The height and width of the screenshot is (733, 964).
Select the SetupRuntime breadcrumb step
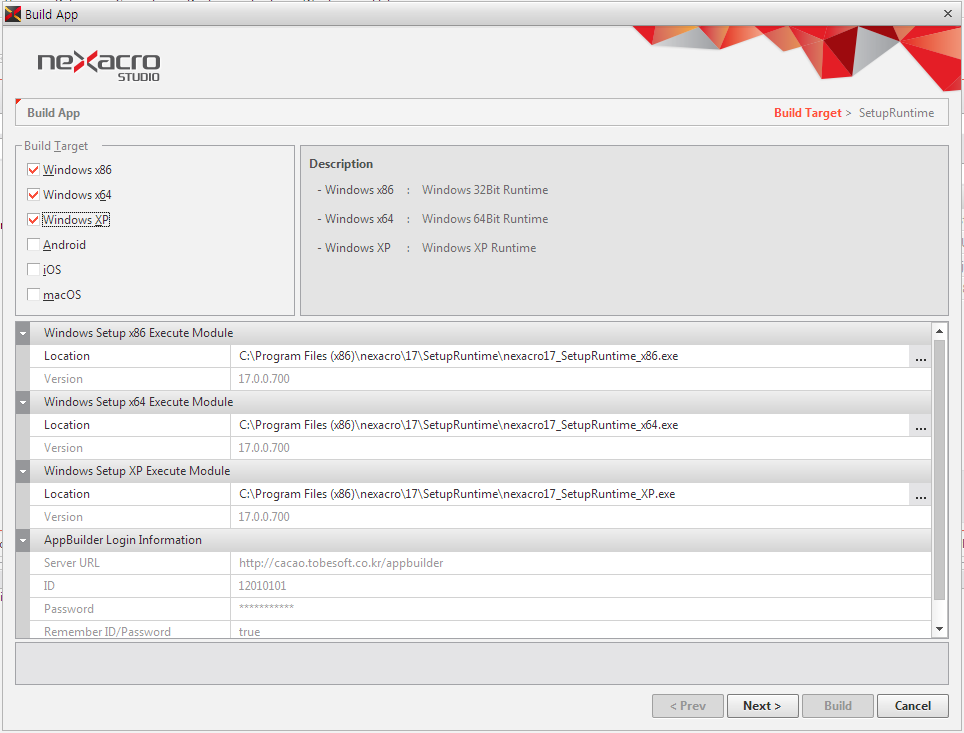[896, 113]
